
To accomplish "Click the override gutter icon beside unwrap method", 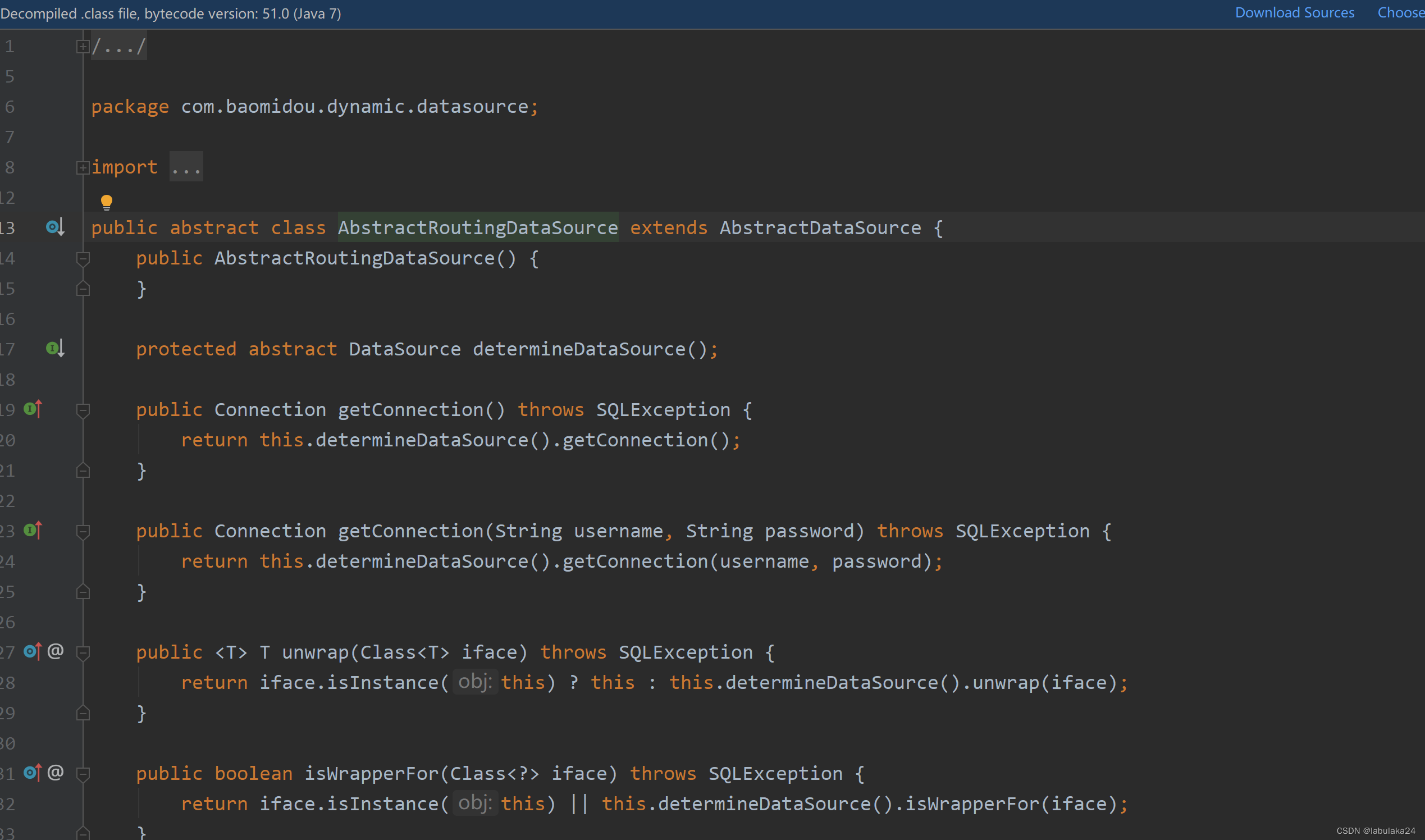I will tap(32, 651).
